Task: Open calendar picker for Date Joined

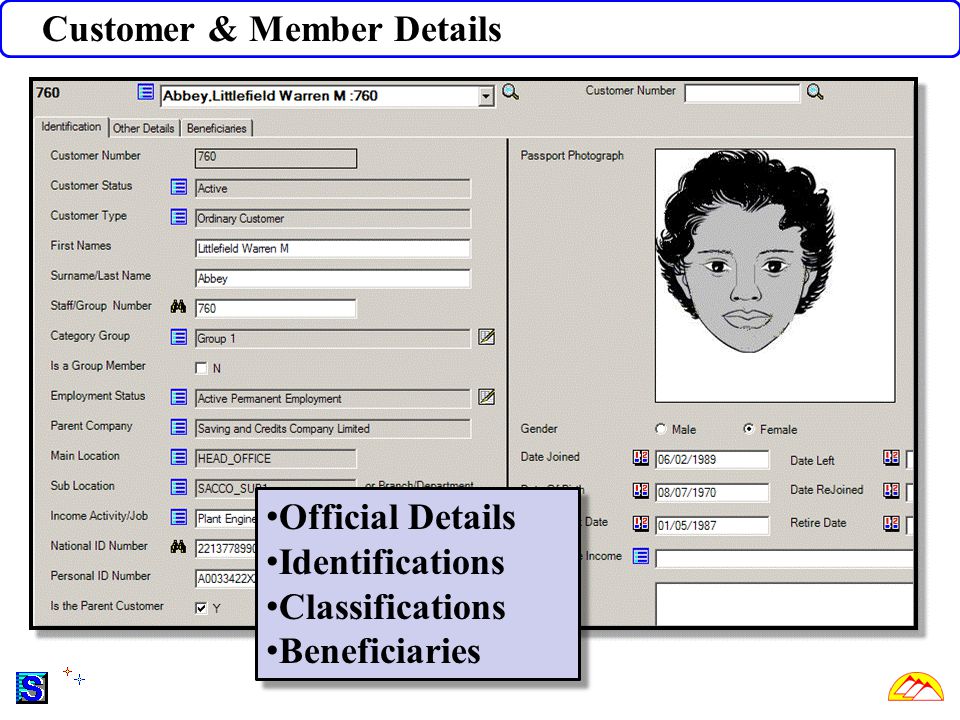Action: pyautogui.click(x=640, y=457)
